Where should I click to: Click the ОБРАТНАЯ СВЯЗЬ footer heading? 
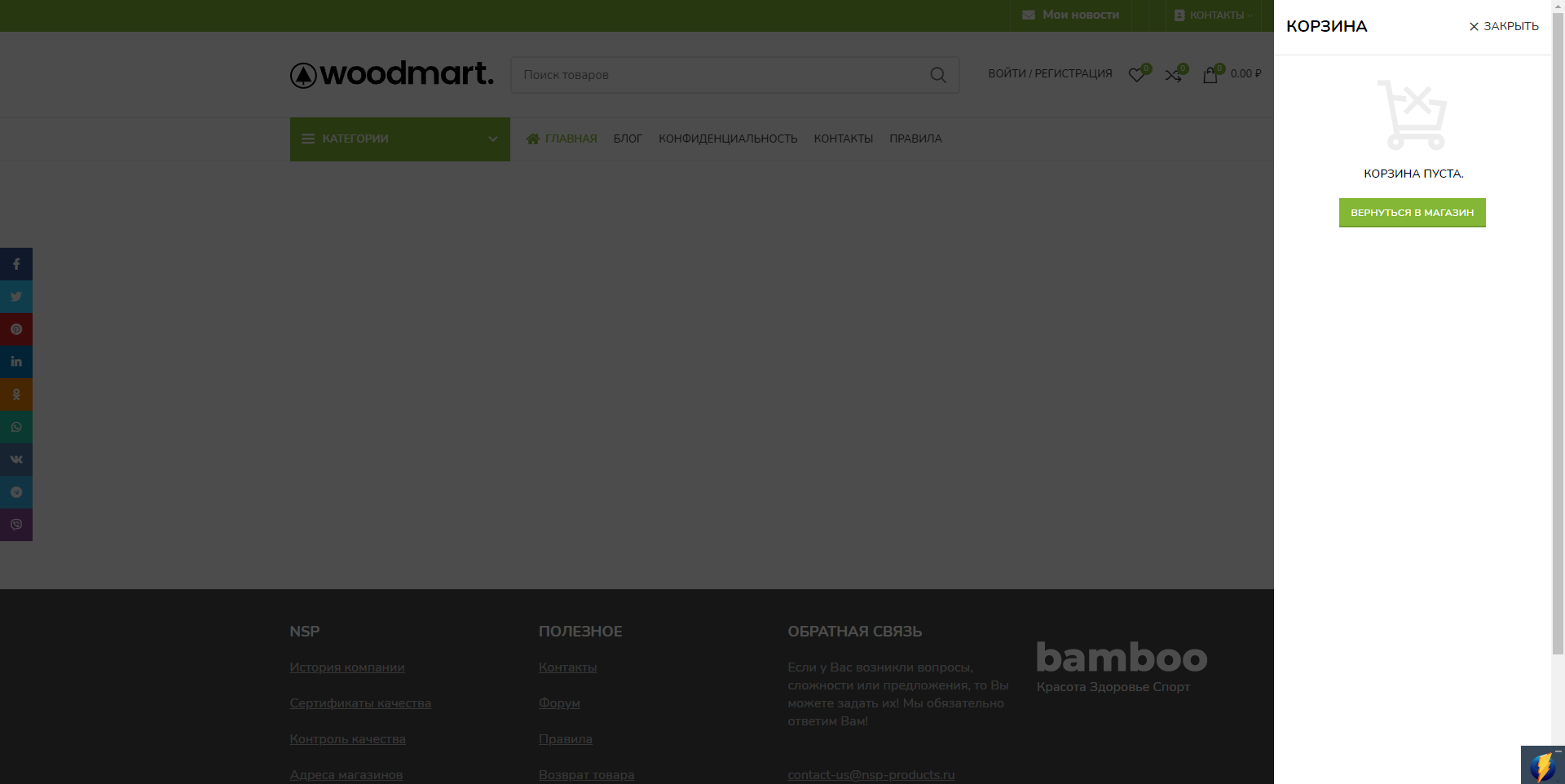[855, 632]
